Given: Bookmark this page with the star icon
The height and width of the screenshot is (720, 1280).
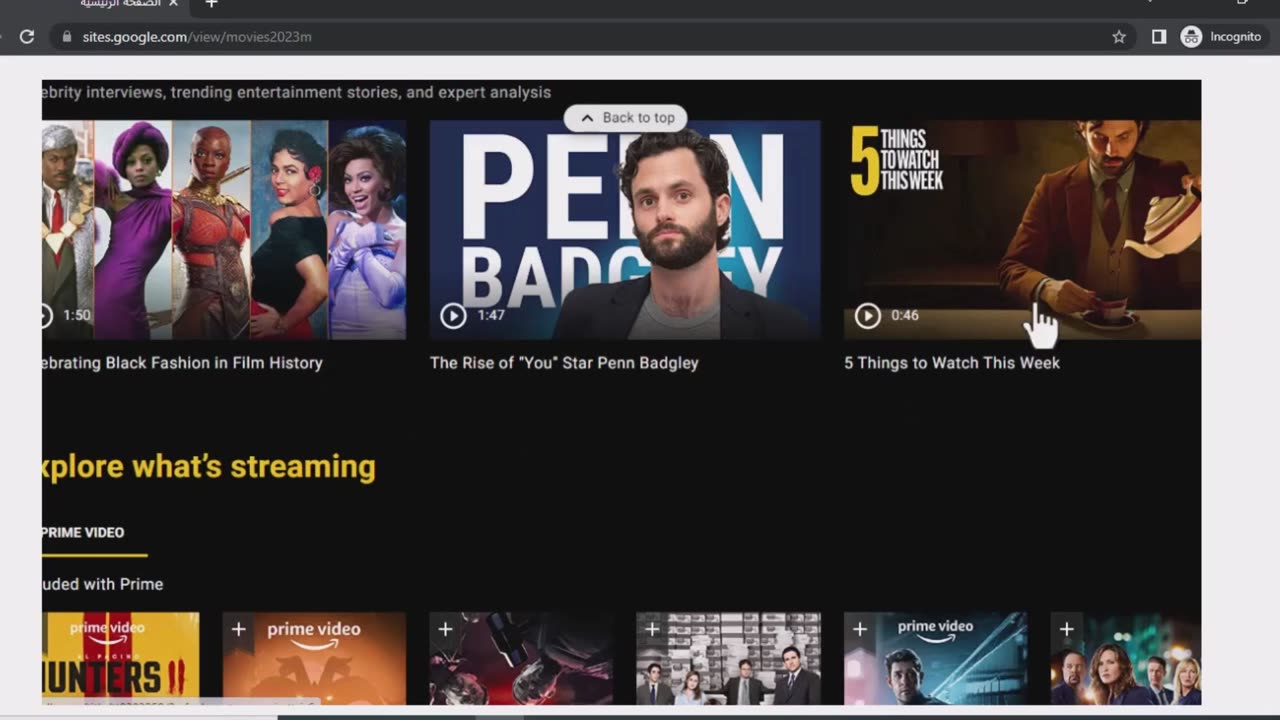Looking at the screenshot, I should click(1119, 37).
